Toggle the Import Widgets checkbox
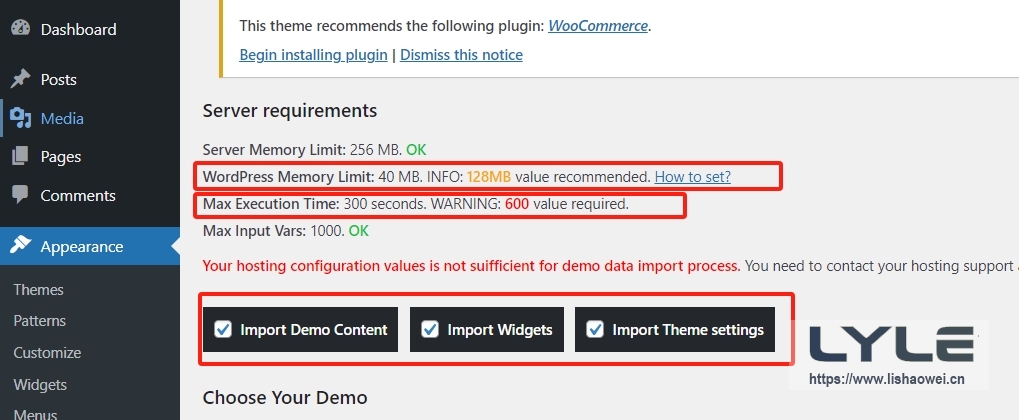 431,329
